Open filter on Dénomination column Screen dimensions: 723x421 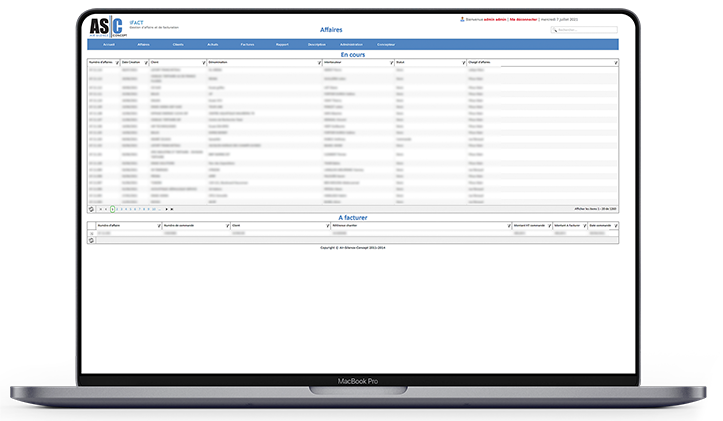[319, 63]
